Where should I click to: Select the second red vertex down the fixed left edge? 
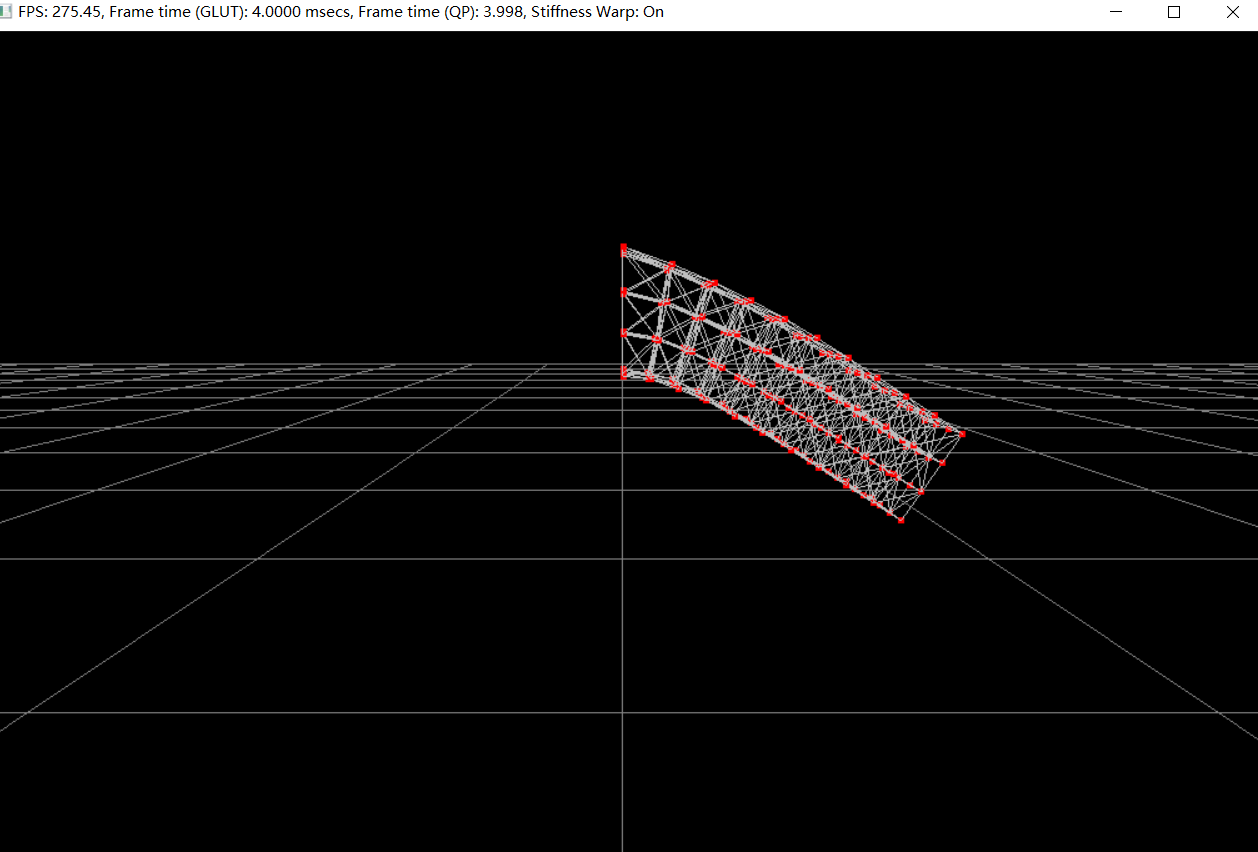pyautogui.click(x=623, y=292)
